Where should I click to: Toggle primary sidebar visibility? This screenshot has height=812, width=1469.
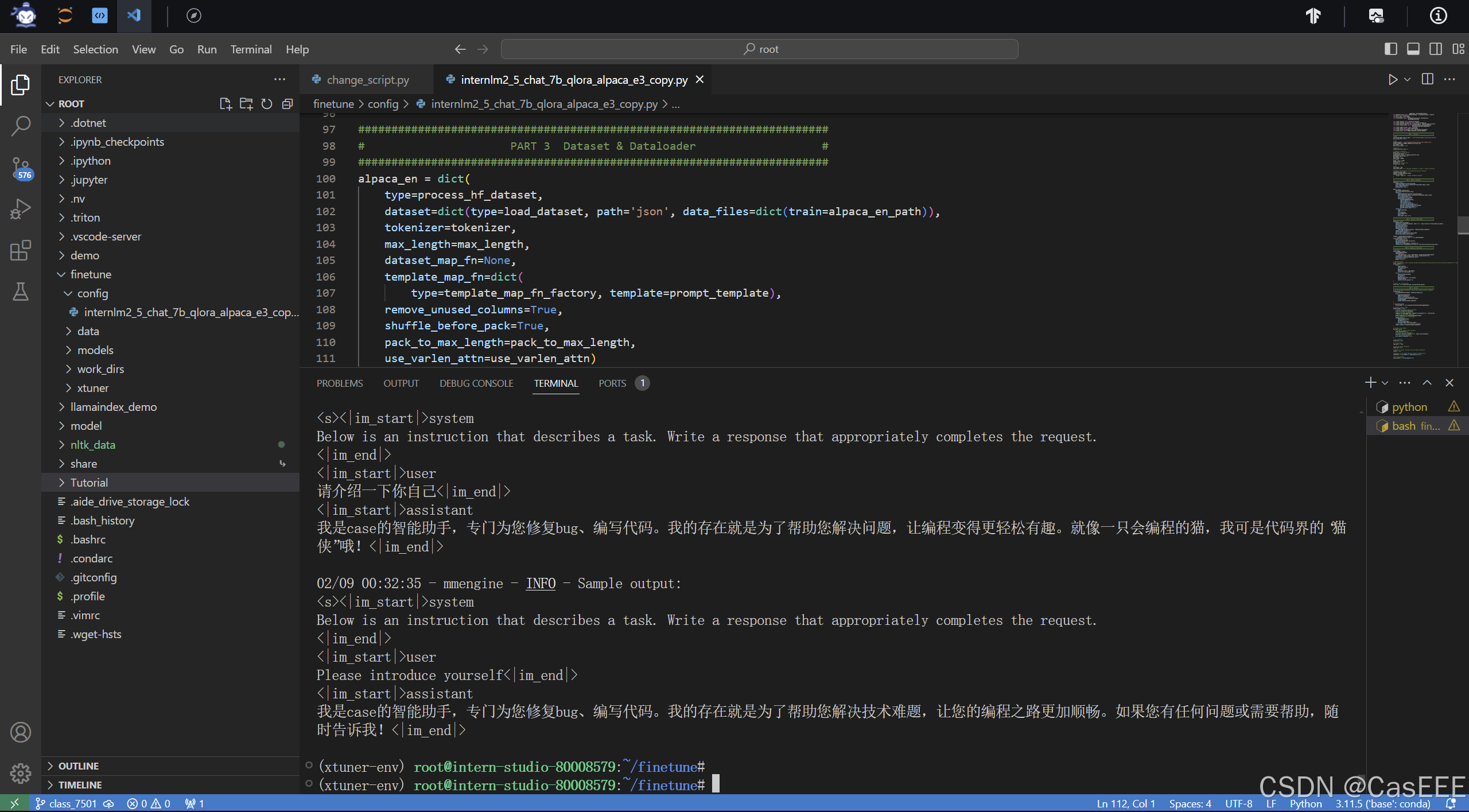tap(1390, 49)
